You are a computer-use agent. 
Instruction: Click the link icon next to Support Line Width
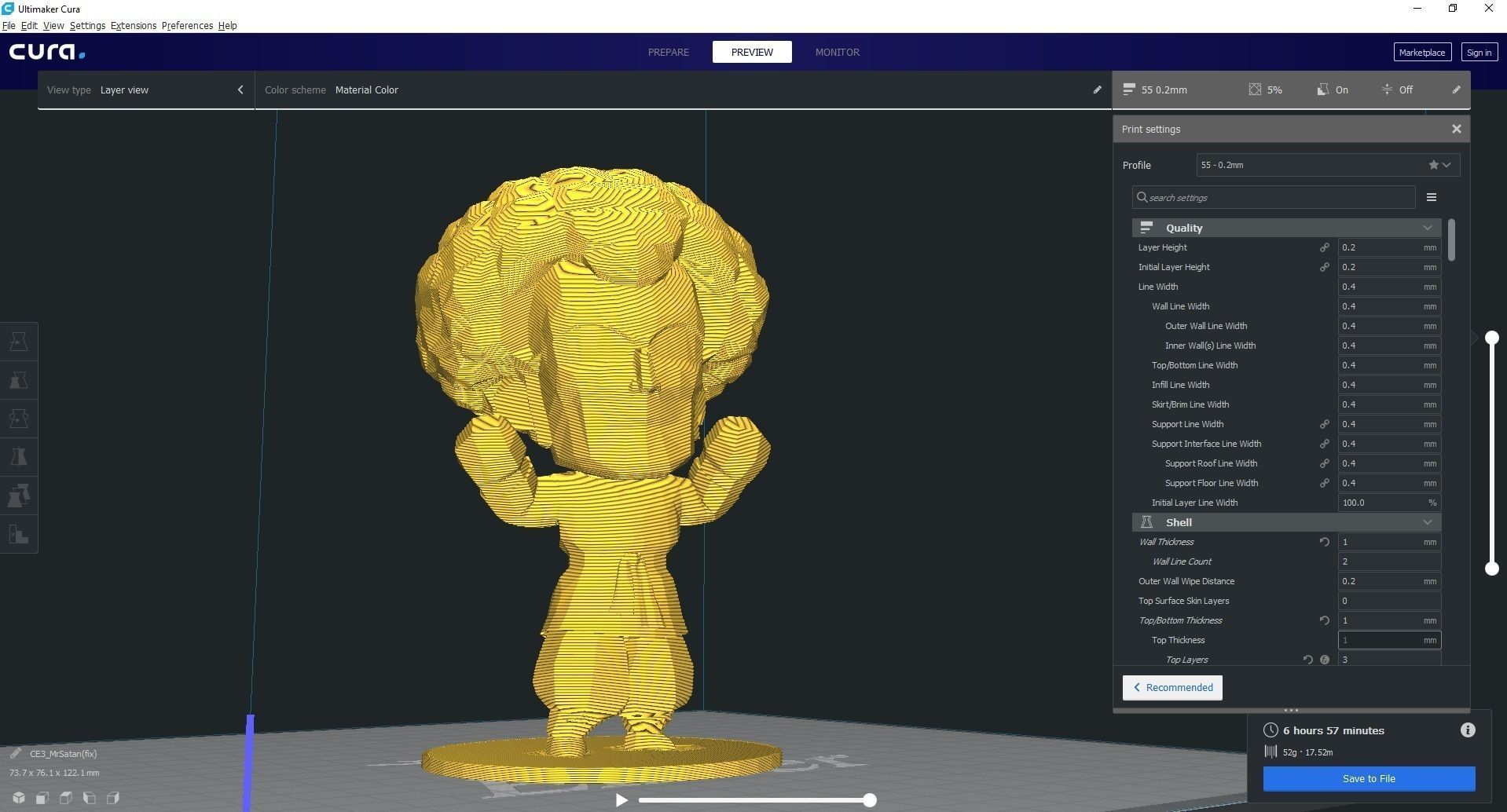tap(1324, 424)
